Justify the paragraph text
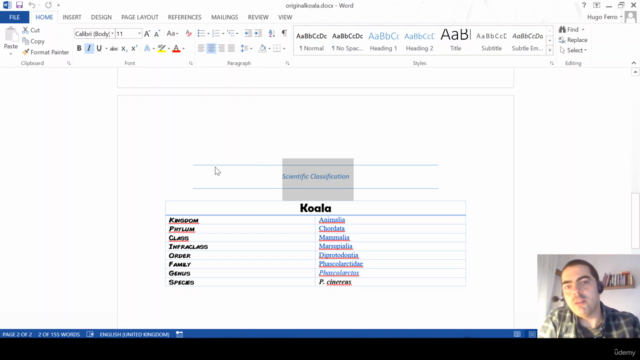The height and width of the screenshot is (360, 640). [x=231, y=49]
